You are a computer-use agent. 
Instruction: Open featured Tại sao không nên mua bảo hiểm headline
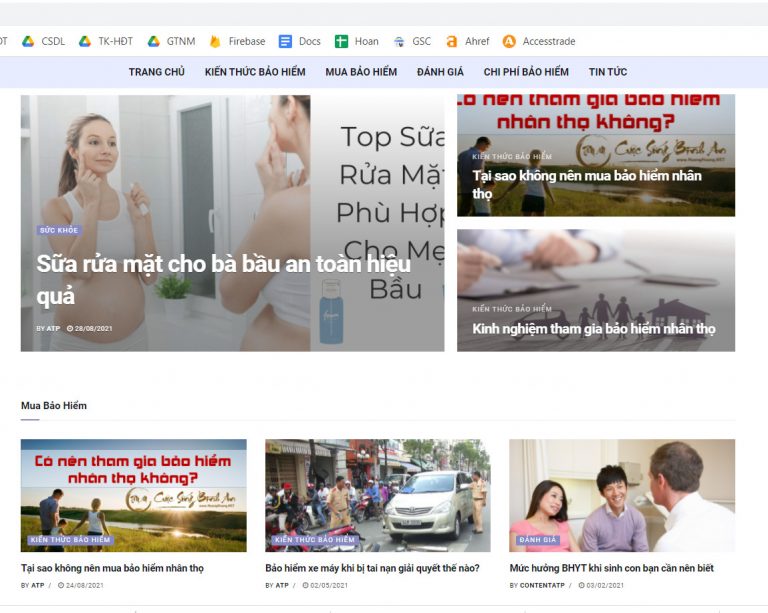(587, 185)
